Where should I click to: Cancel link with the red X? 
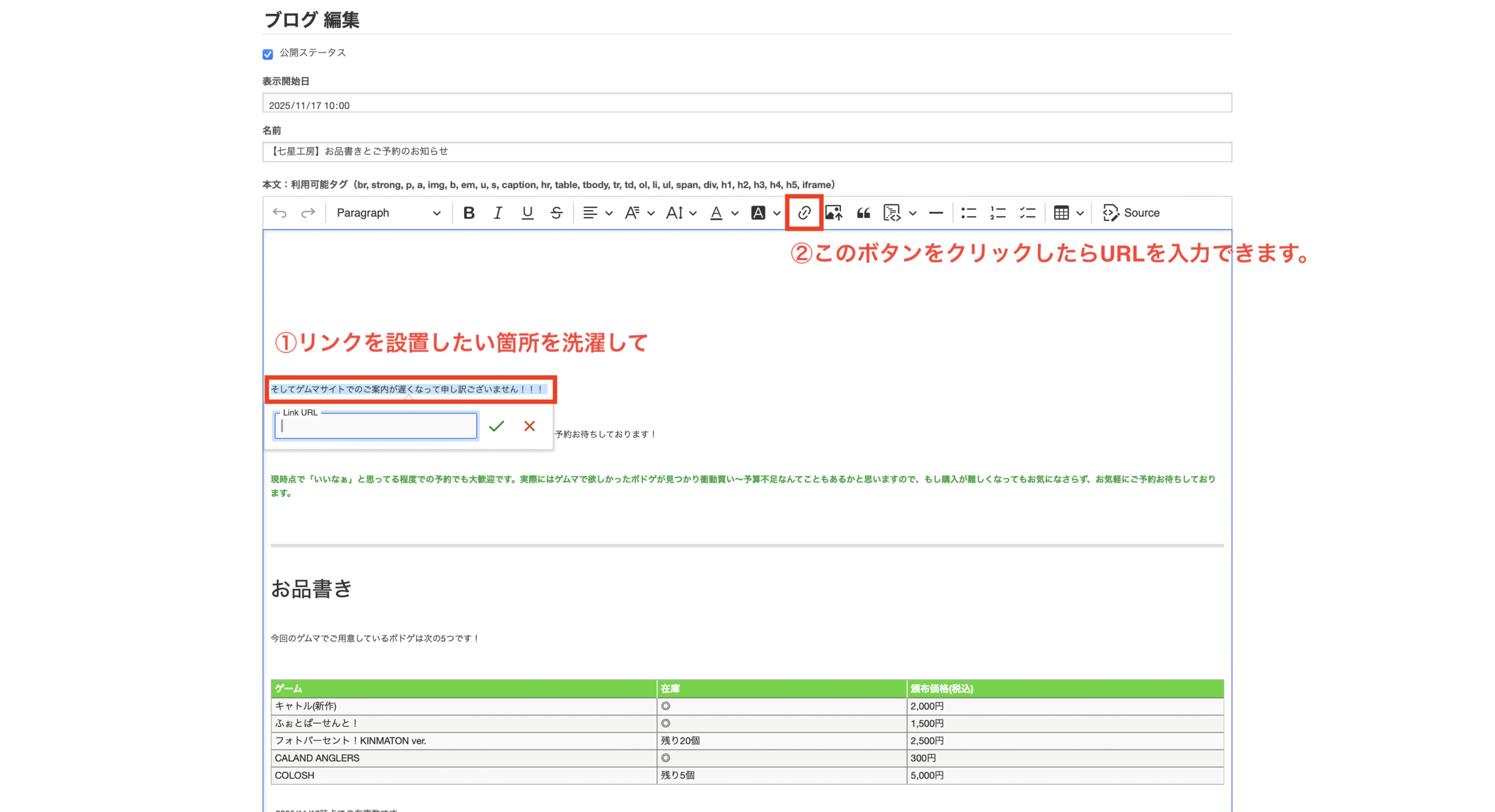click(529, 426)
